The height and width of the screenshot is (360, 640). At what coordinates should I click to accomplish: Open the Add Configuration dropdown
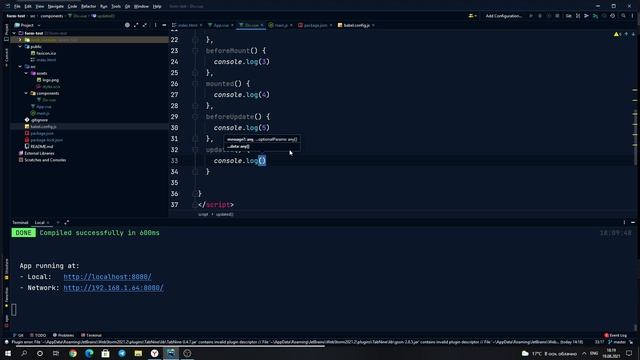tap(504, 16)
